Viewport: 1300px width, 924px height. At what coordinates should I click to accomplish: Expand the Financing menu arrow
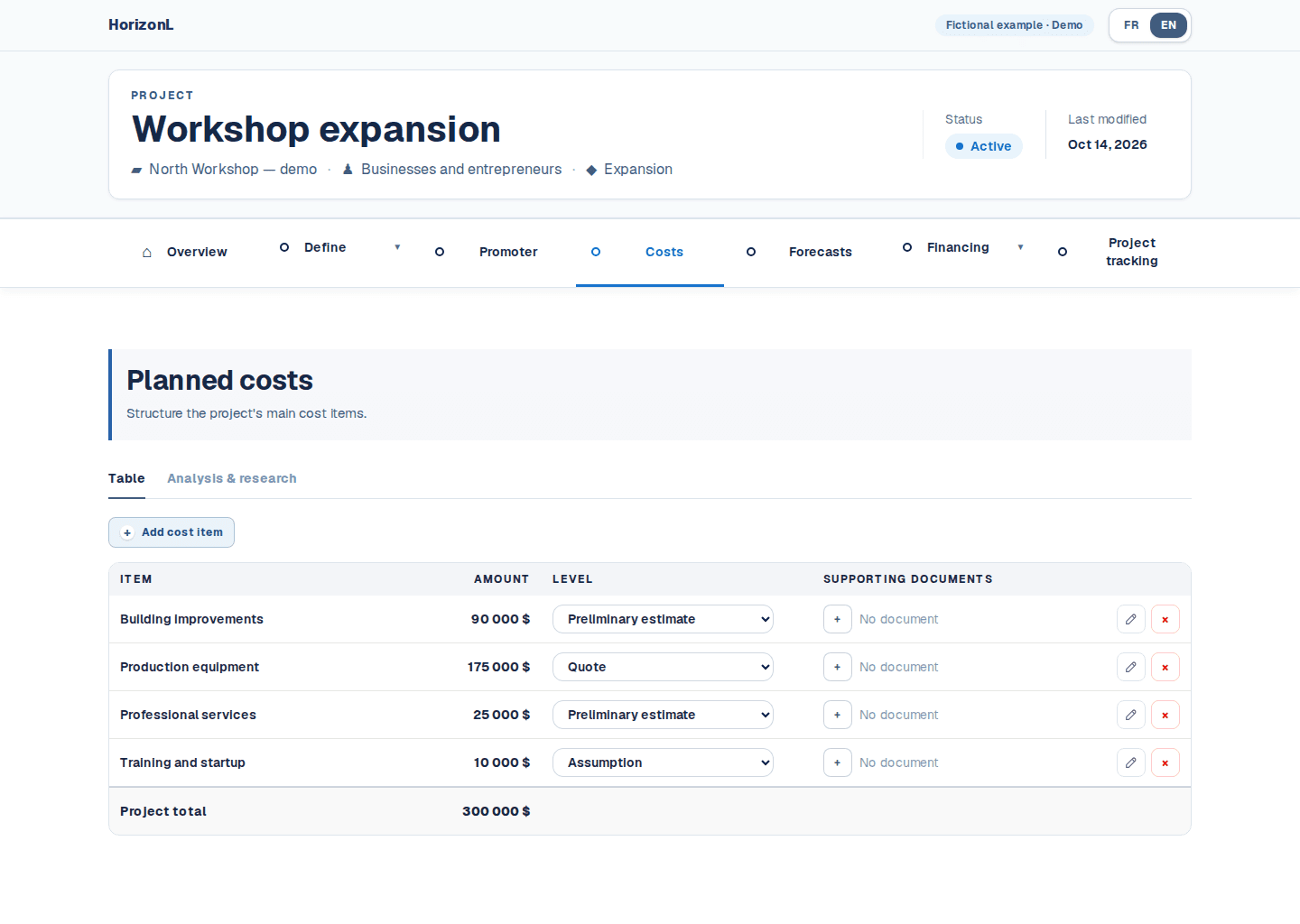click(x=1021, y=247)
